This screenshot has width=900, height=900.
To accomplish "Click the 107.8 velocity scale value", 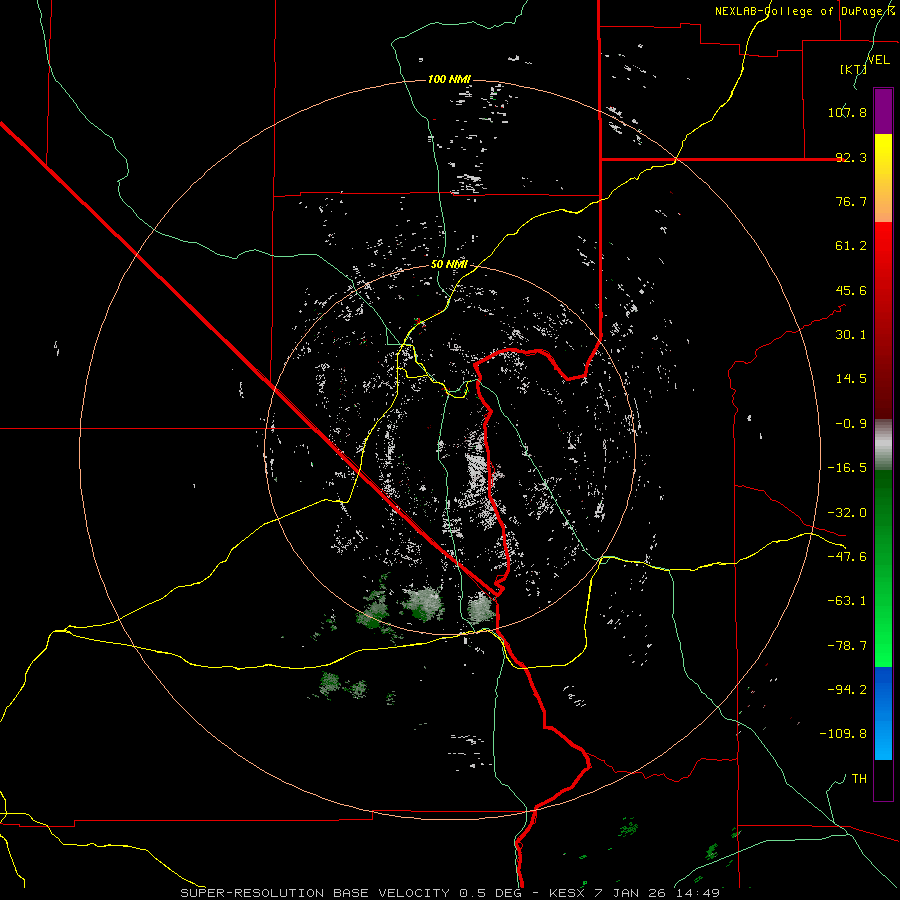I will pos(847,112).
